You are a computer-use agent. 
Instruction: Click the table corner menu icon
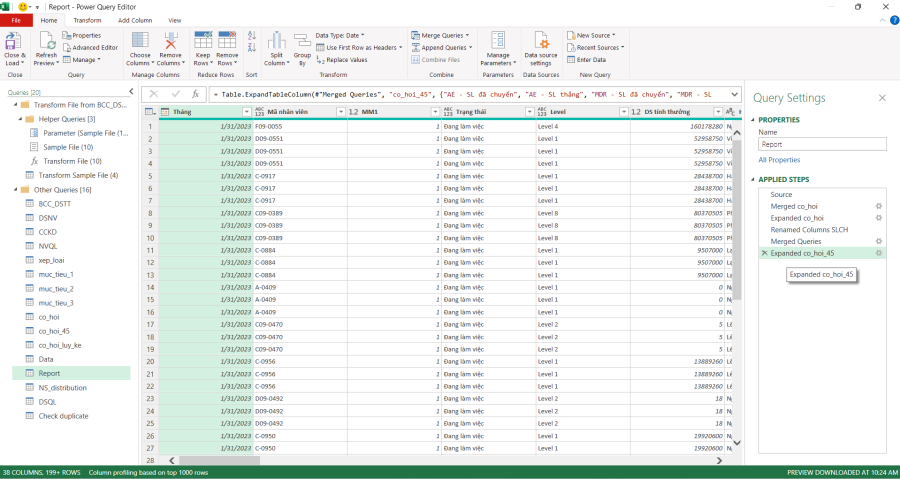pos(150,112)
